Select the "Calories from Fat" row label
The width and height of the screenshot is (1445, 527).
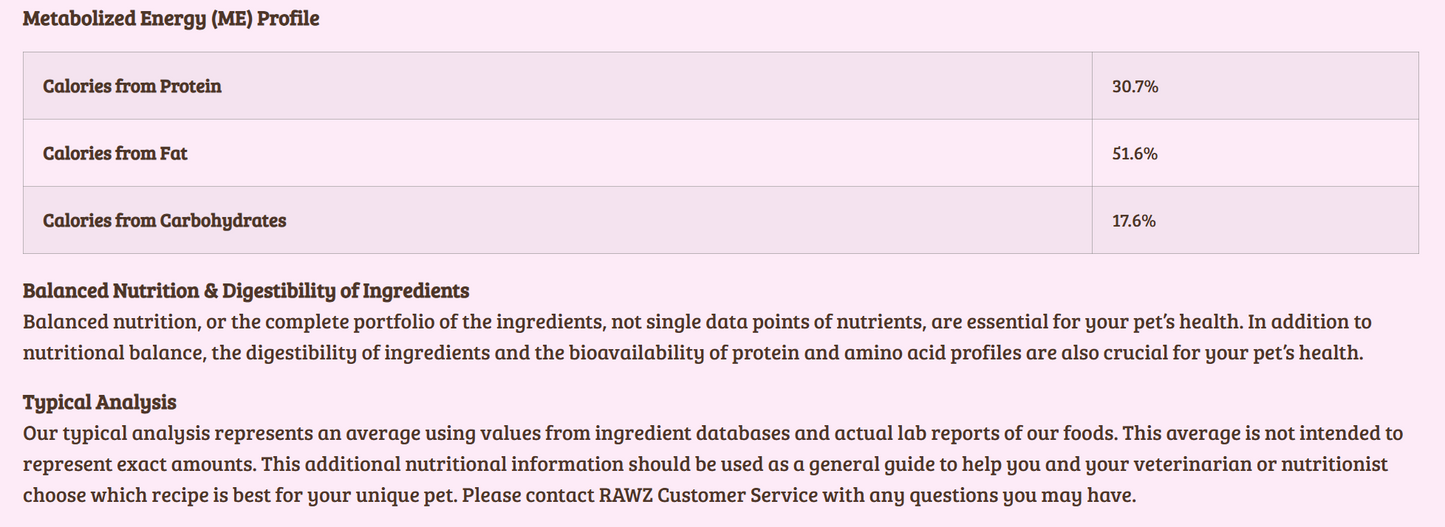[x=115, y=153]
